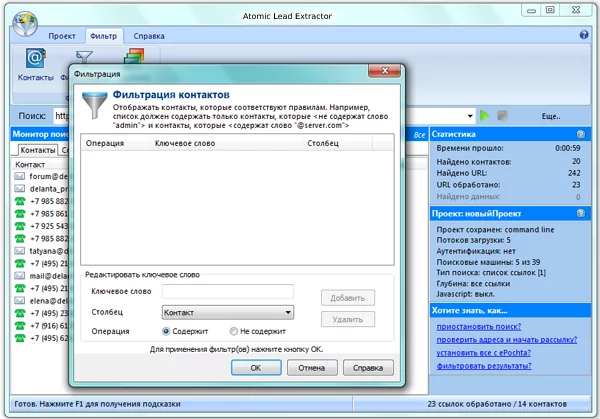
Task: Click the Поисковые машины: 5 из 39 line
Action: [x=488, y=262]
